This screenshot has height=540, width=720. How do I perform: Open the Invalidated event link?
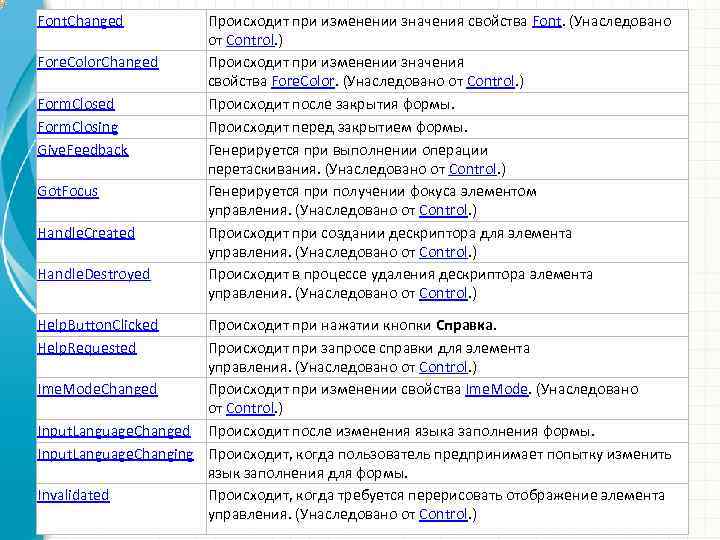tap(73, 495)
